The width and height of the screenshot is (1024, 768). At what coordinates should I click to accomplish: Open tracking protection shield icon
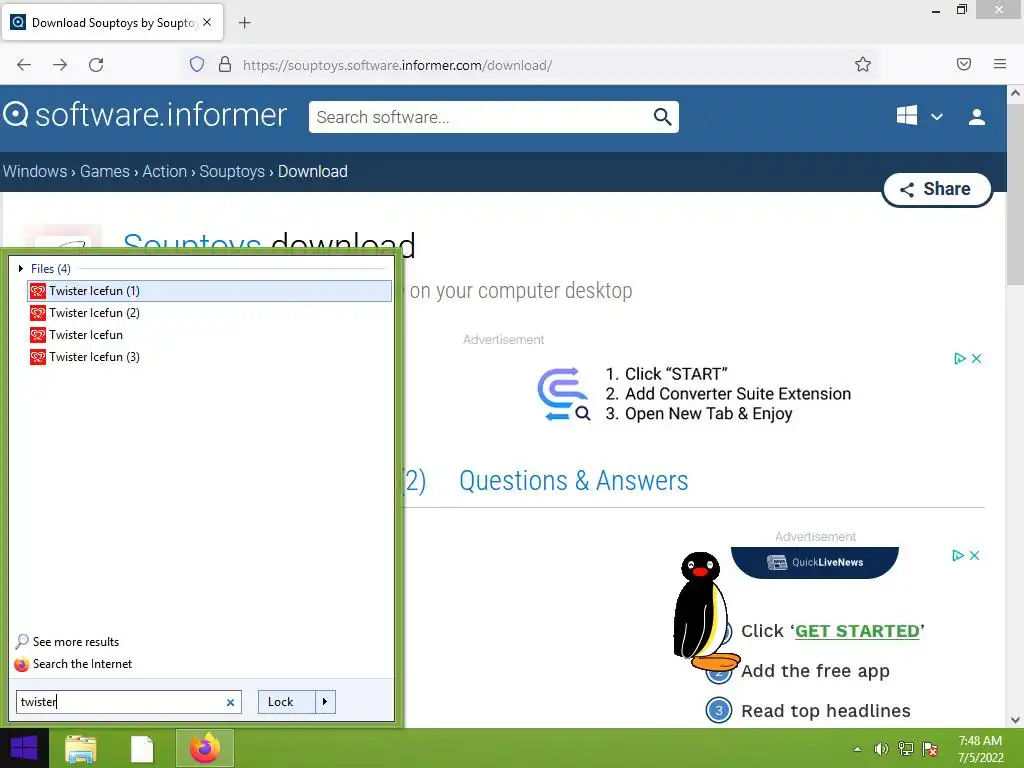click(197, 64)
